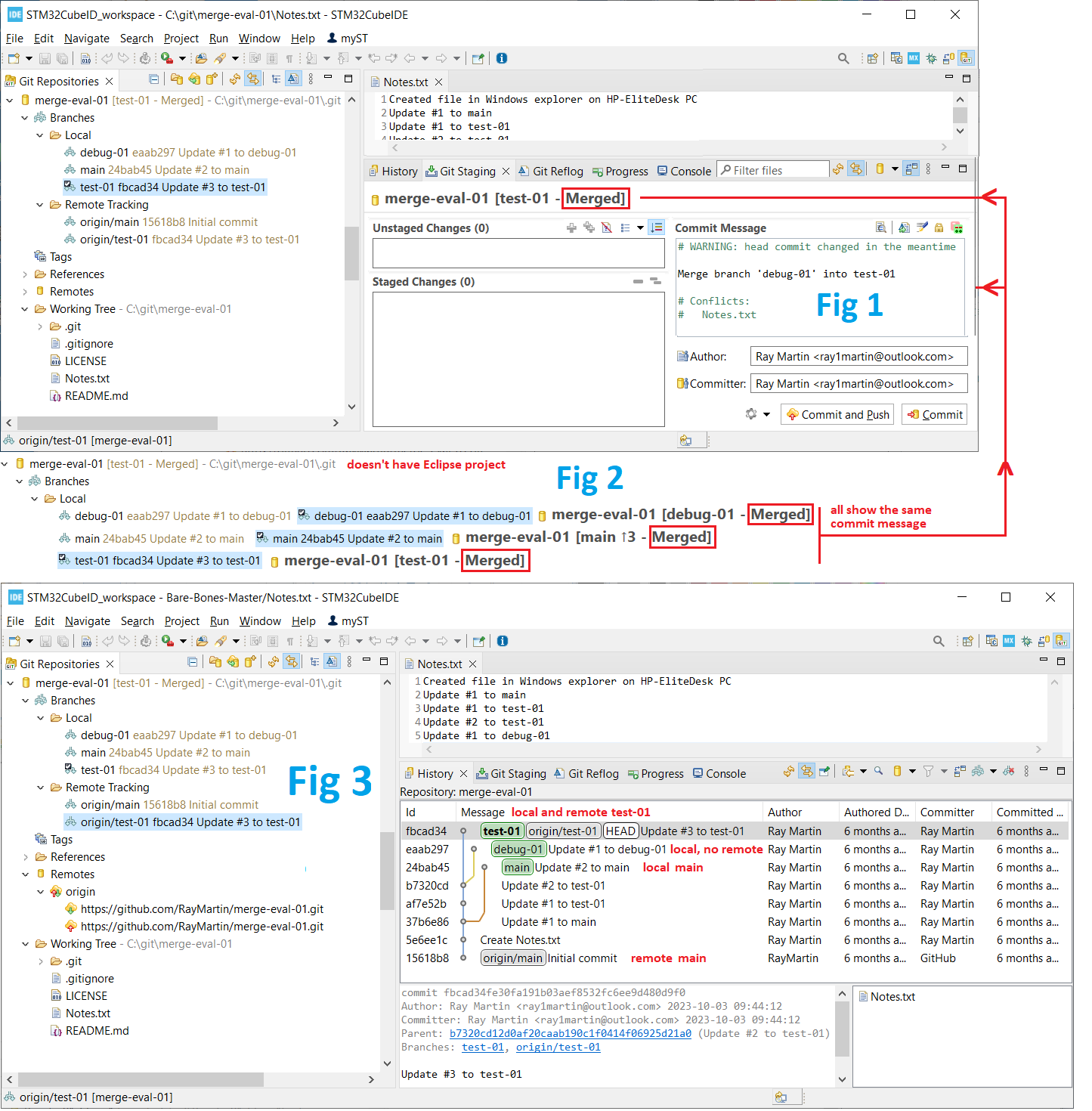Click Refresh in top window Git Repositories view
This screenshot has width=1092, height=1111.
tap(235, 79)
